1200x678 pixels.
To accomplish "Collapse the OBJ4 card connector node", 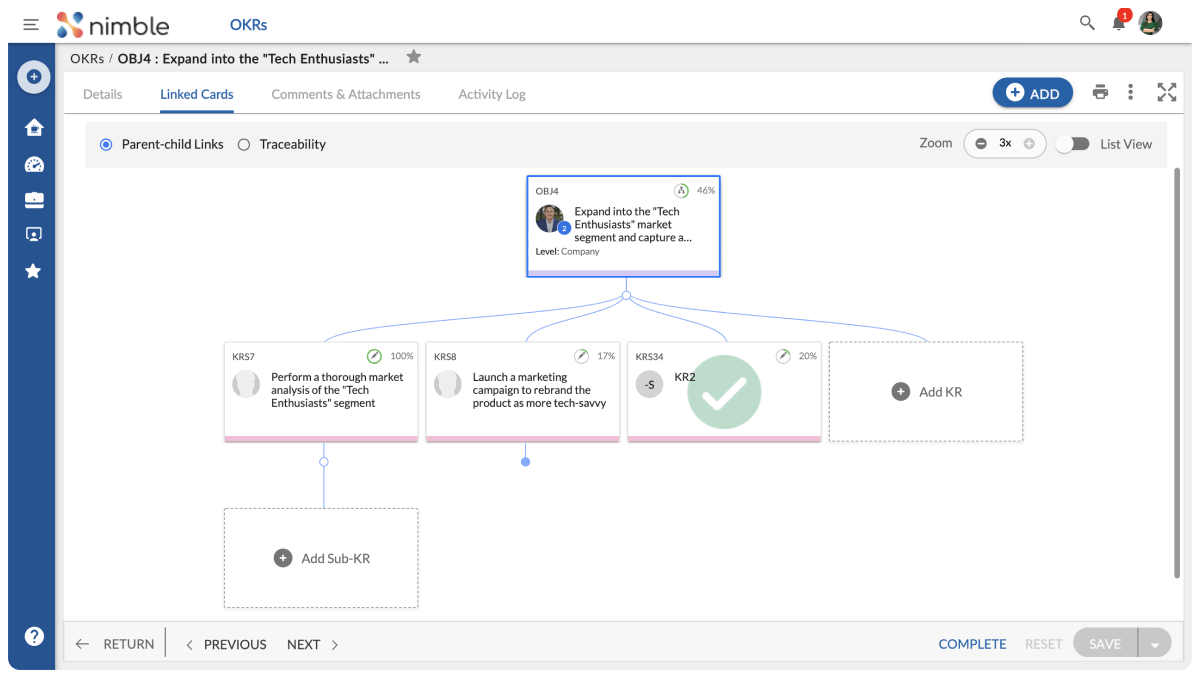I will coord(626,294).
